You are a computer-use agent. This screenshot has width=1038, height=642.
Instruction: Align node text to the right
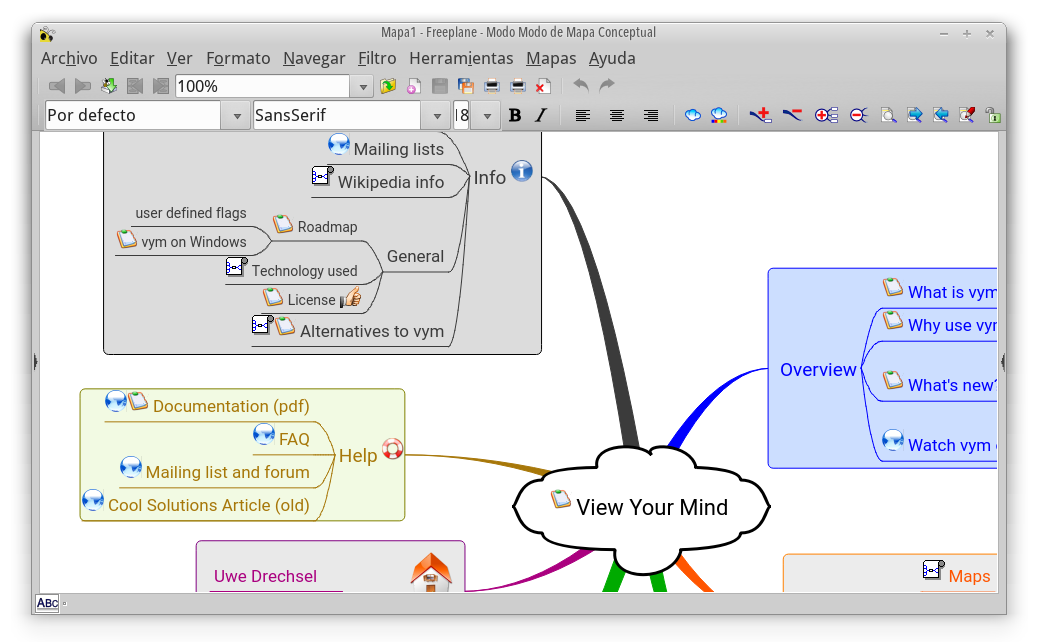(651, 116)
